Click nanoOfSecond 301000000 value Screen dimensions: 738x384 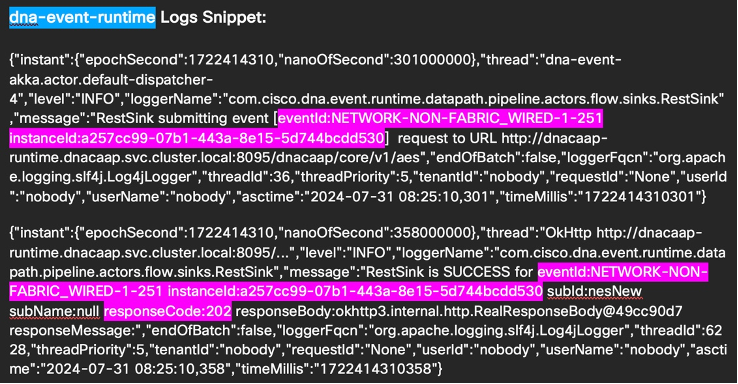pyautogui.click(x=434, y=60)
